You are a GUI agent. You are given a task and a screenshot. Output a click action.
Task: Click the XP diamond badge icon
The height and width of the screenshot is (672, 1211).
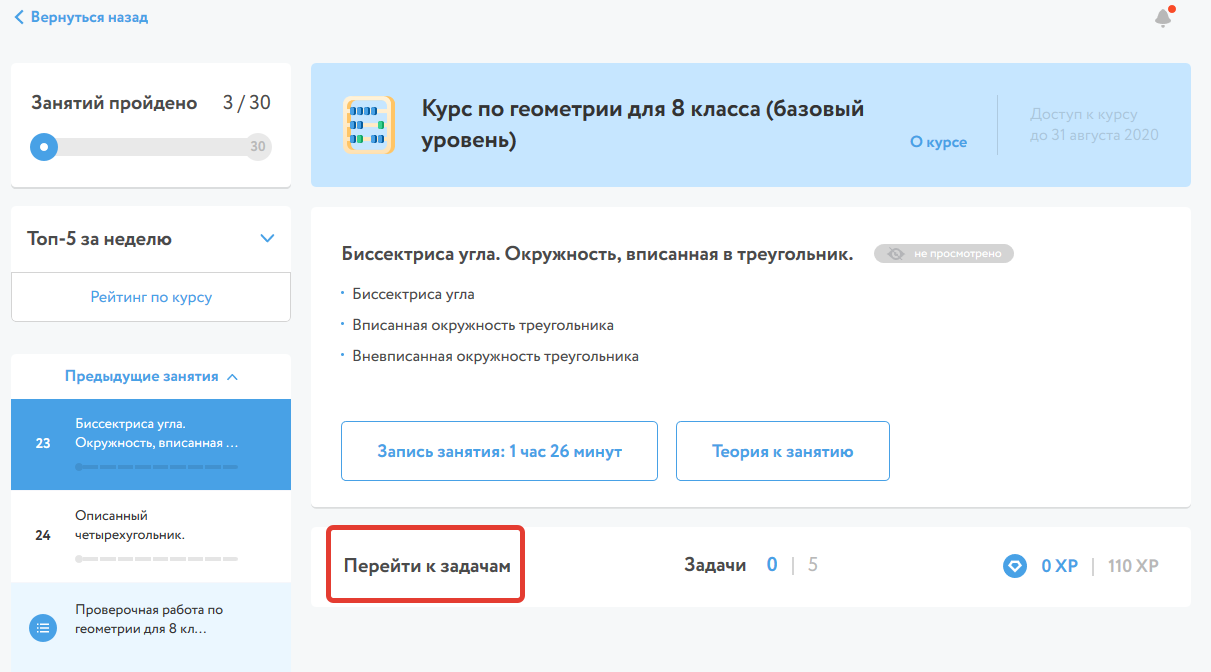click(x=1015, y=566)
